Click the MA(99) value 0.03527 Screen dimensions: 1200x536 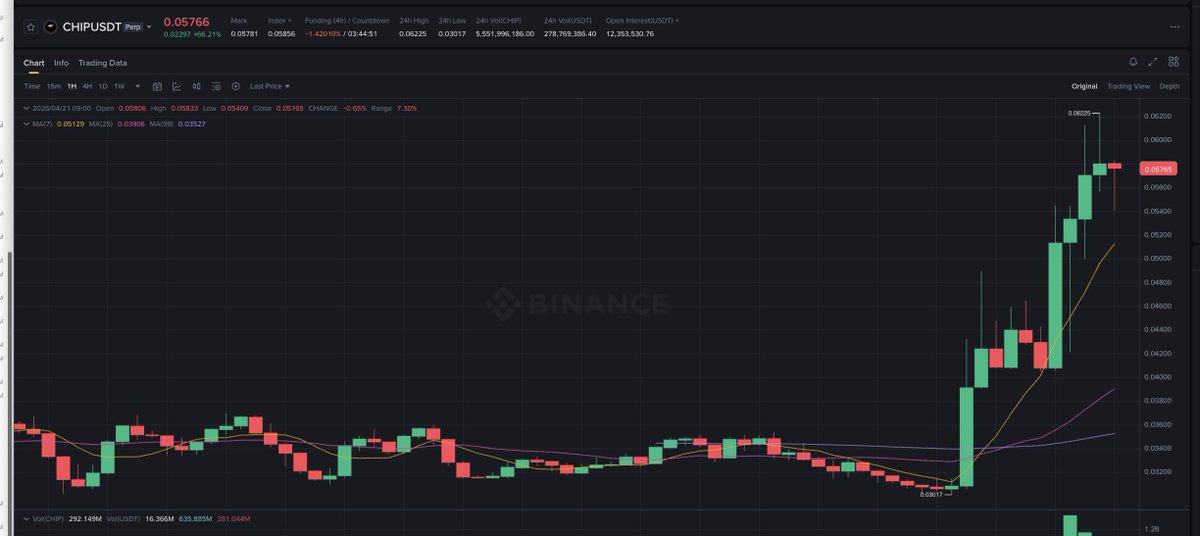[x=192, y=124]
